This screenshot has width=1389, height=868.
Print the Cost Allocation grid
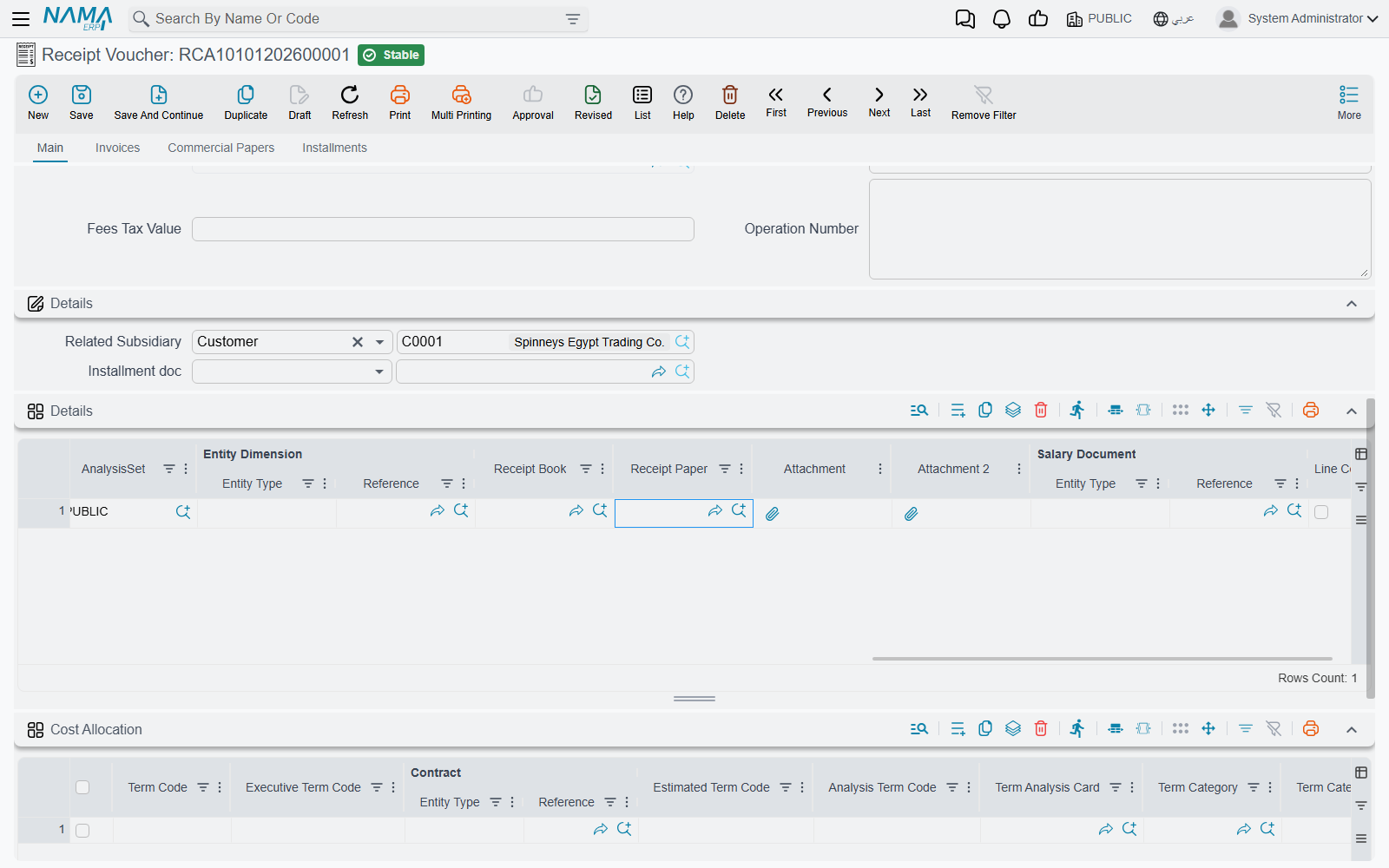point(1311,729)
